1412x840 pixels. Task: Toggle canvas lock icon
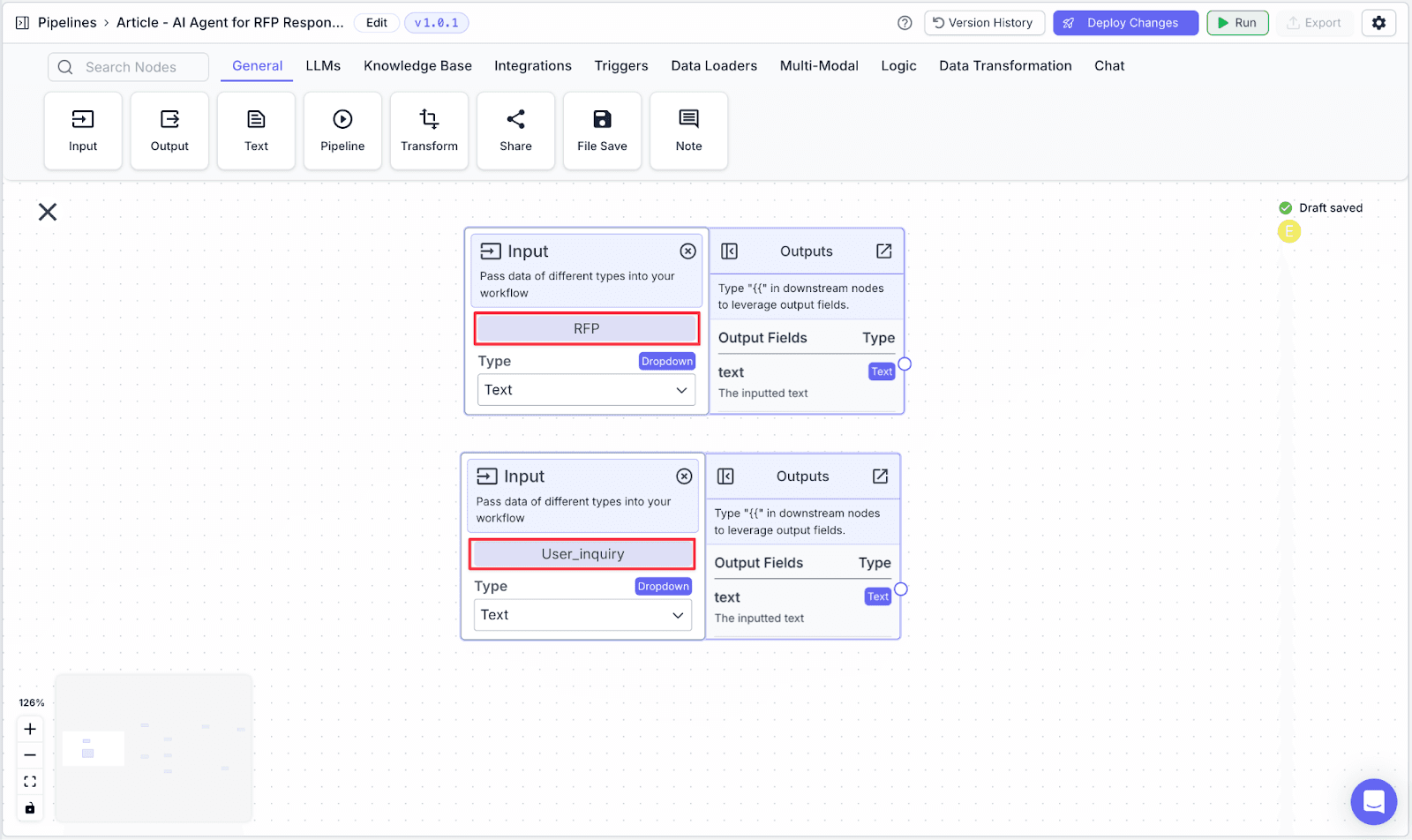point(30,808)
